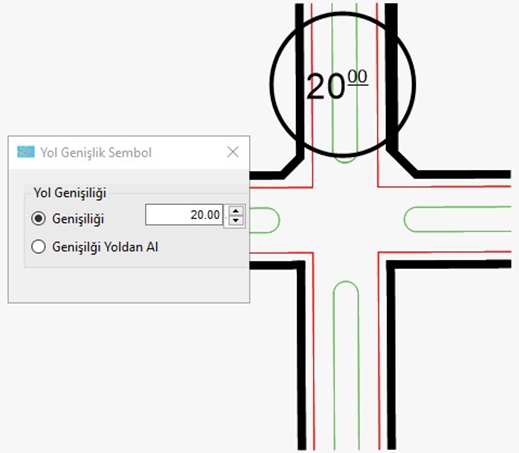The width and height of the screenshot is (519, 453).
Task: Decrease road width using the down arrow
Action: 236,220
